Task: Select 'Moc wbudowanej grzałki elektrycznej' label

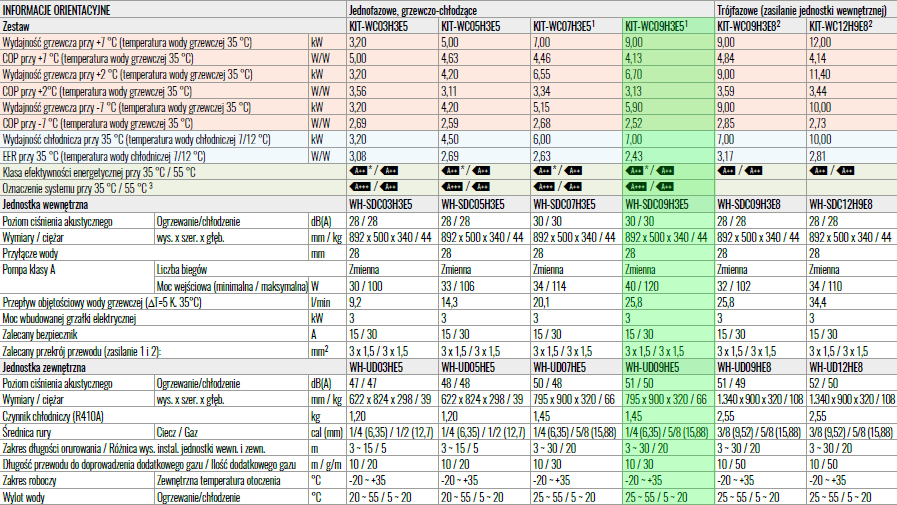Action: 69,319
